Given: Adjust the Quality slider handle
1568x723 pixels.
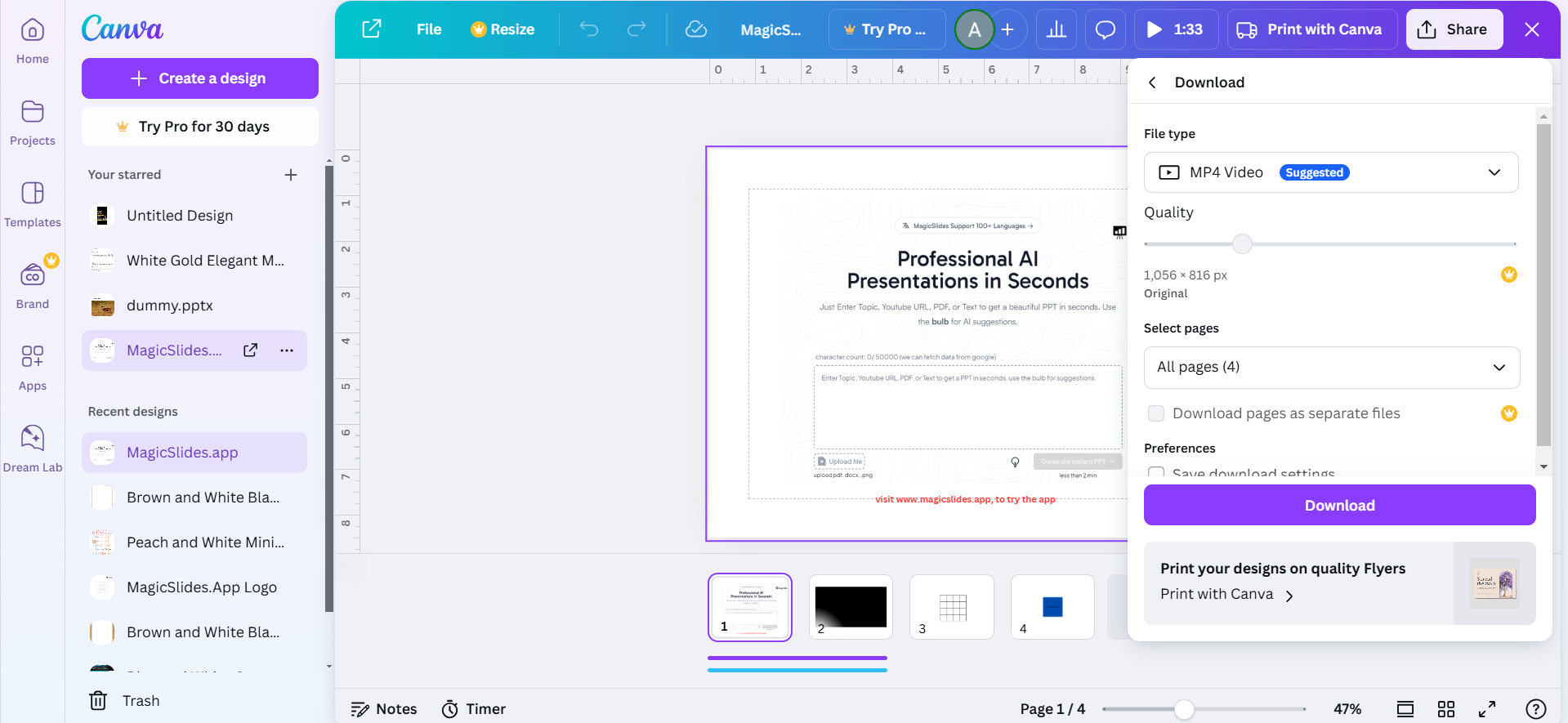Looking at the screenshot, I should (x=1242, y=243).
